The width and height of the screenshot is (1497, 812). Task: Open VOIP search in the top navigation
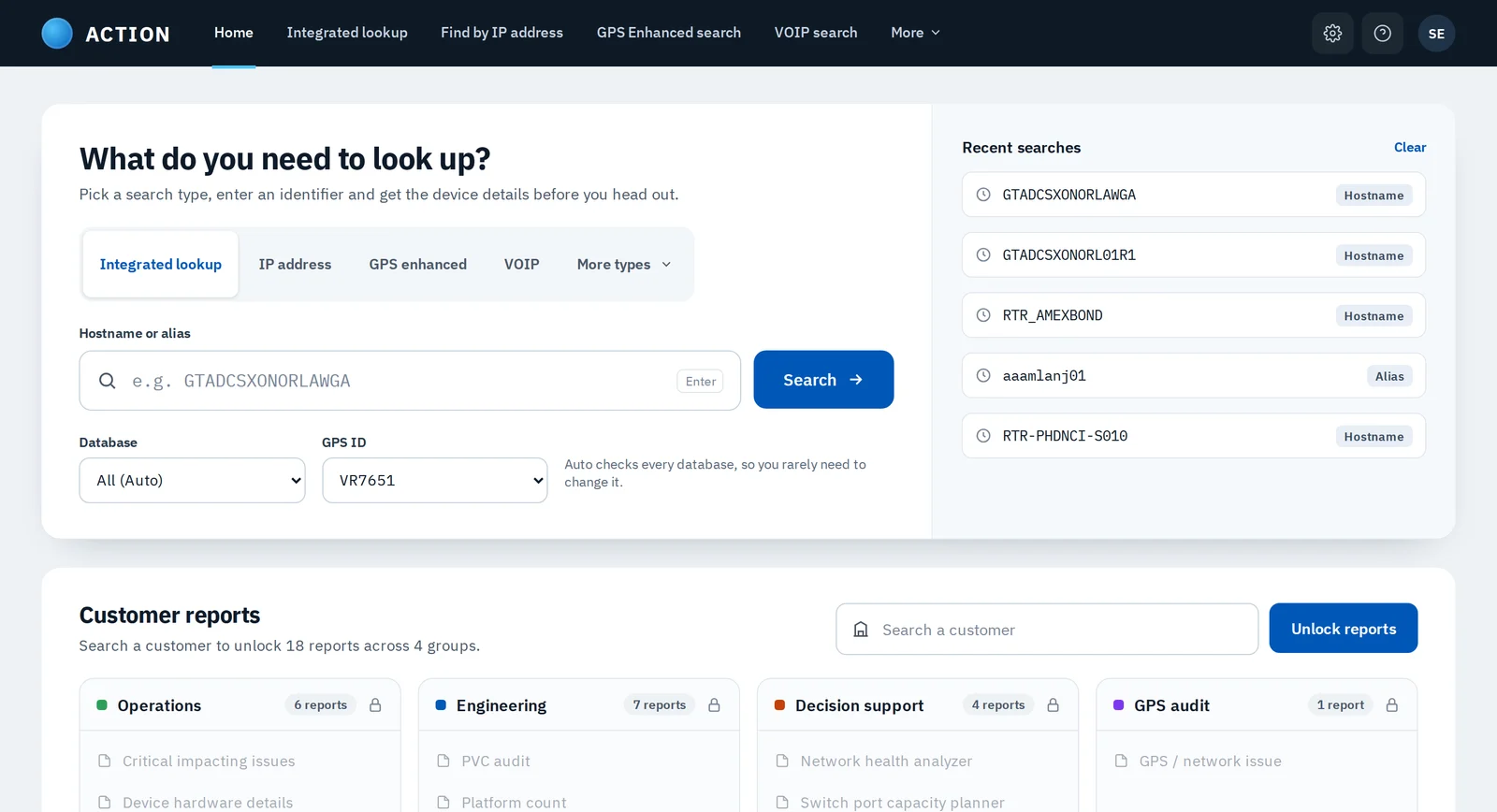coord(816,33)
